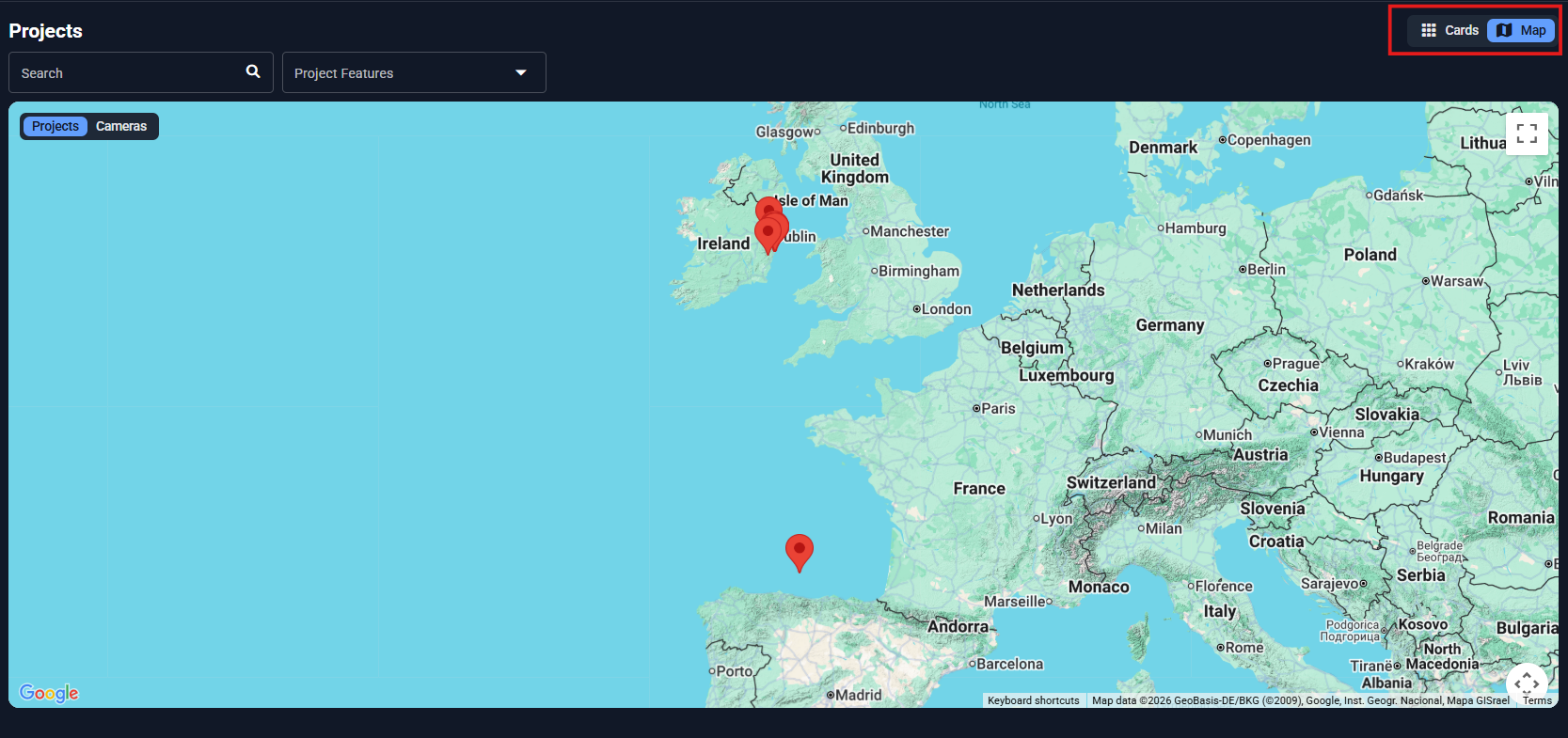Screen dimensions: 1568x738
Task: Click the "Madrid" label on the map
Action: (x=859, y=695)
